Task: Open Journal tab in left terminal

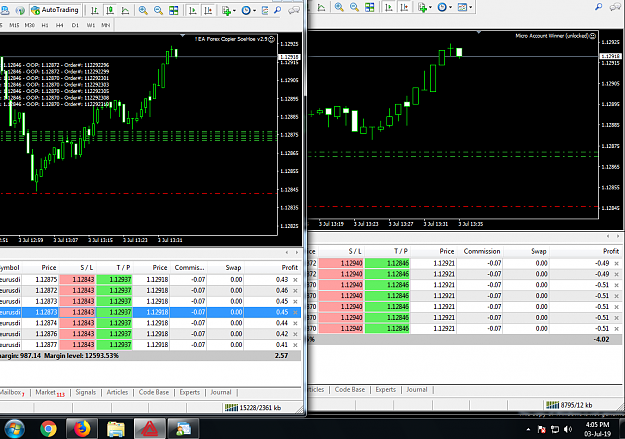Action: [x=221, y=392]
